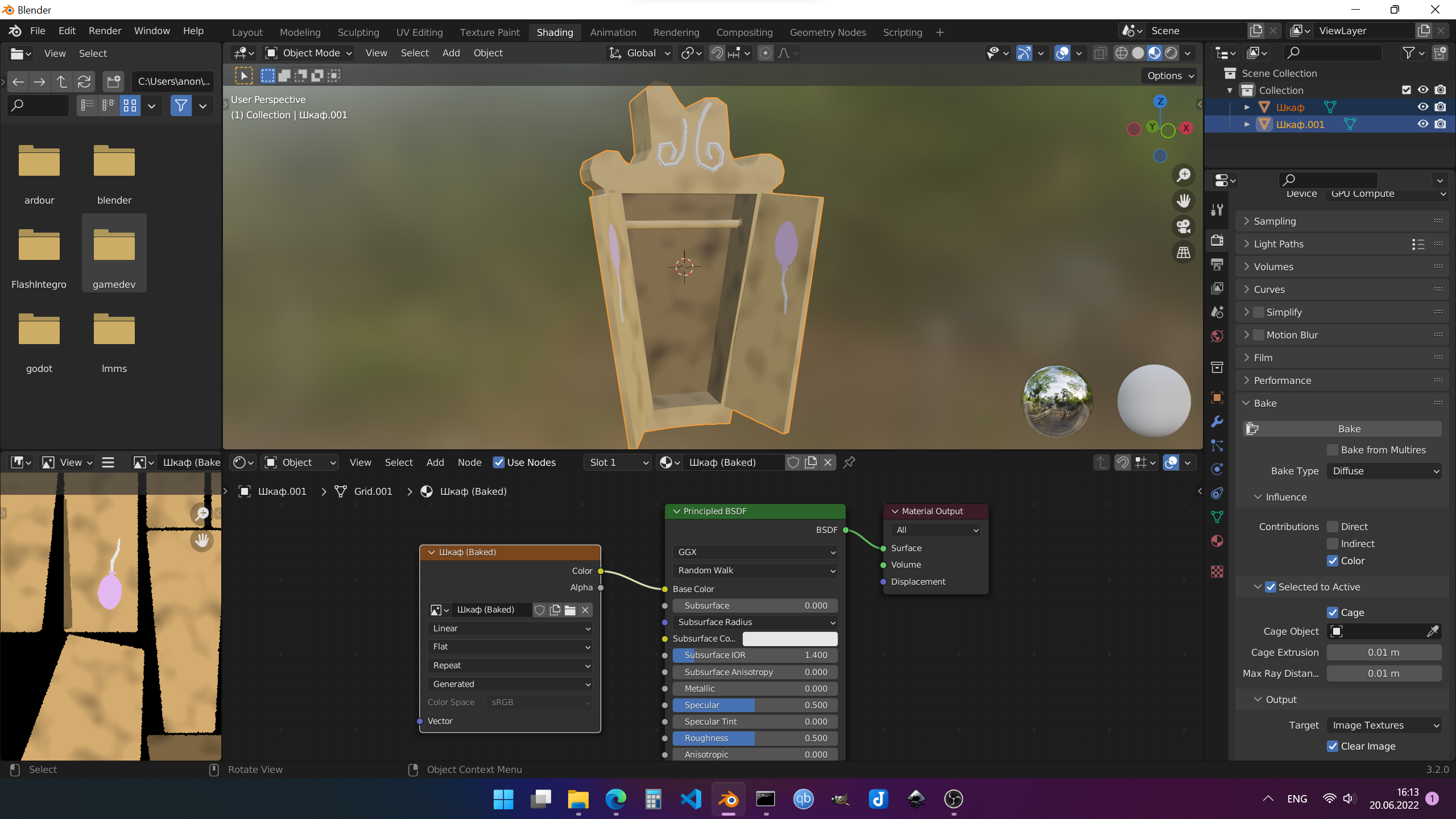Click the eyedropper next to Cage Object
This screenshot has height=819, width=1456.
click(x=1433, y=631)
